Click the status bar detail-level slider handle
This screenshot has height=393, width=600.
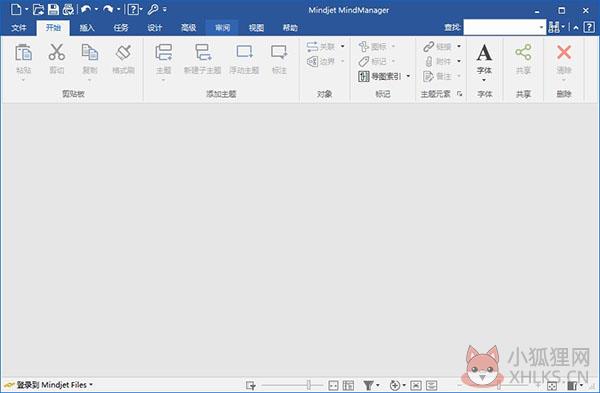[308, 385]
